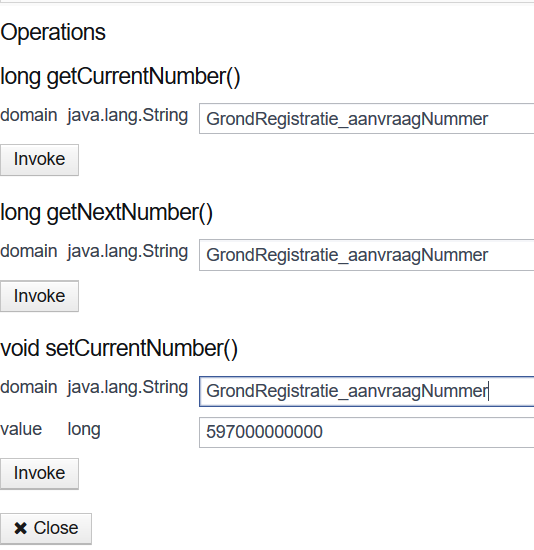Select the value field containing 597000000000

(366, 432)
